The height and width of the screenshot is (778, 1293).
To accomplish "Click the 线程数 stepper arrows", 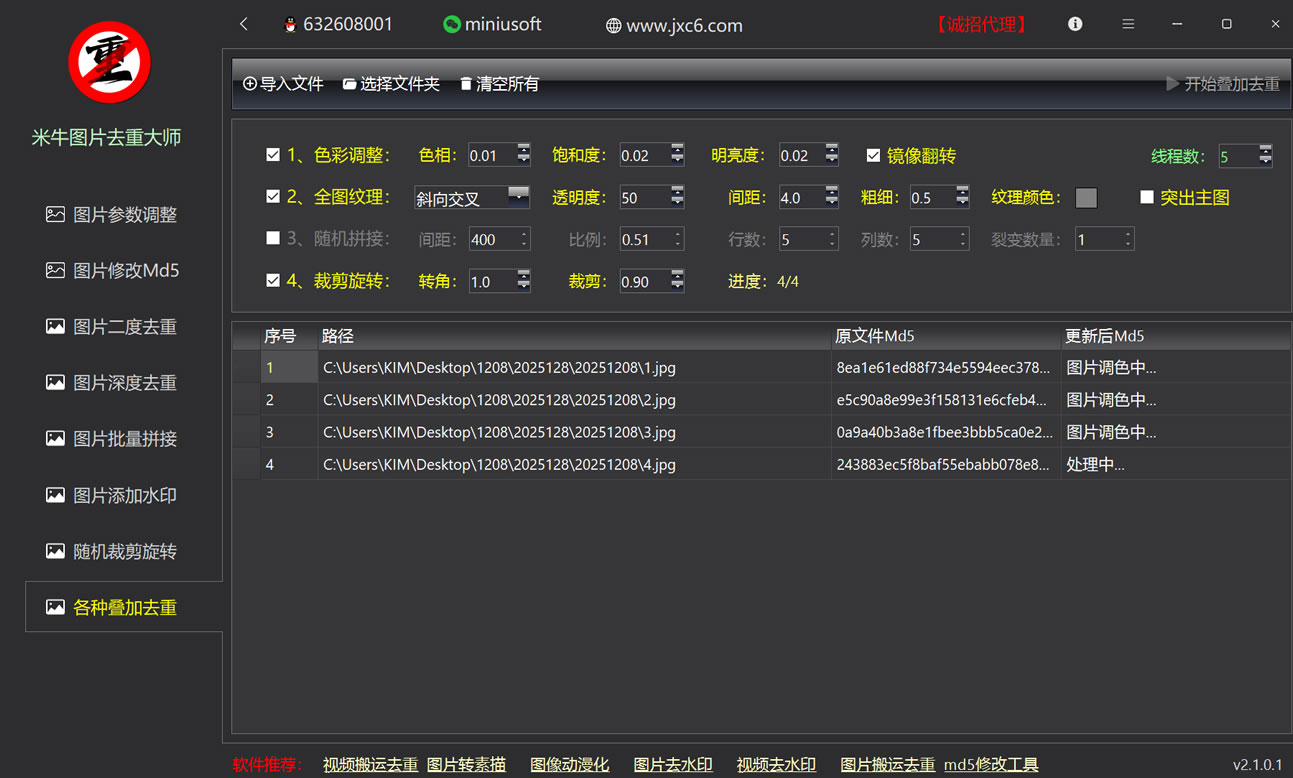I will click(1265, 155).
